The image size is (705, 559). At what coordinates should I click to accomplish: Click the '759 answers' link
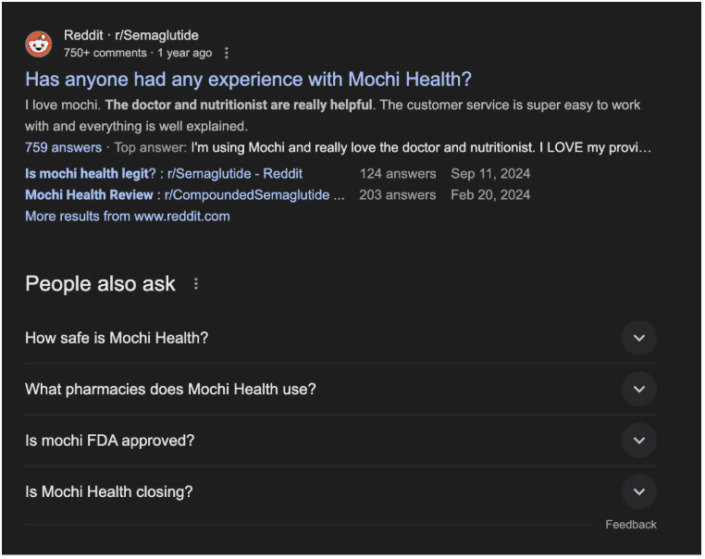[x=63, y=148]
